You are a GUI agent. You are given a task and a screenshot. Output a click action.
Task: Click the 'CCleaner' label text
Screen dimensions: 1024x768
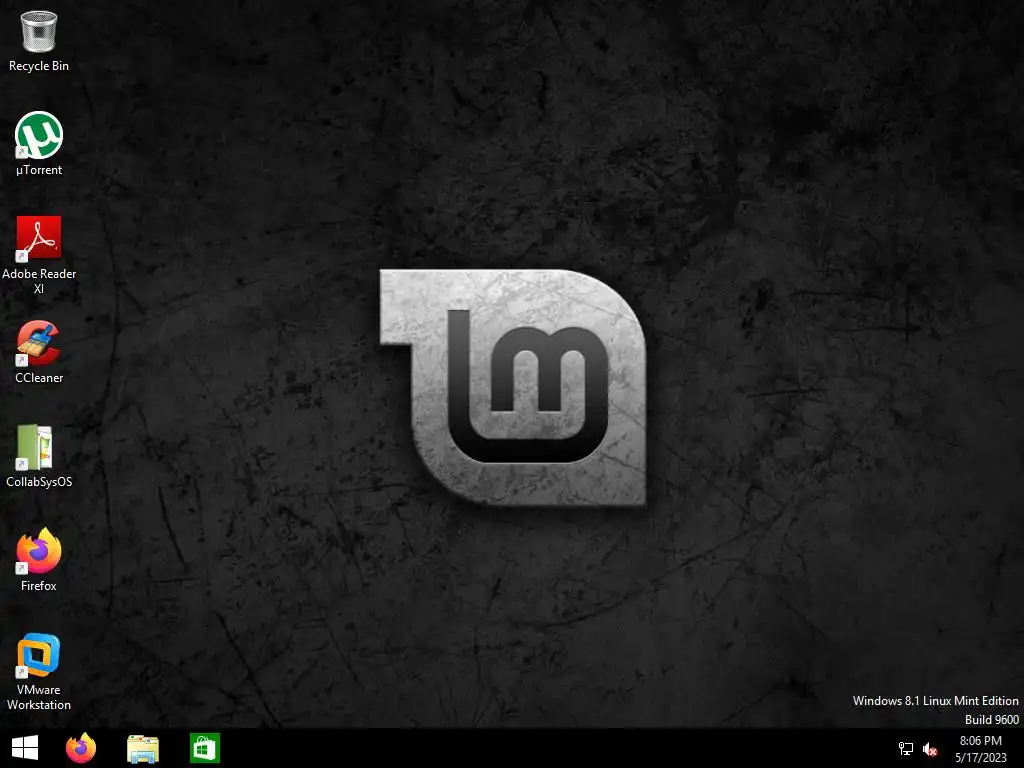(39, 378)
